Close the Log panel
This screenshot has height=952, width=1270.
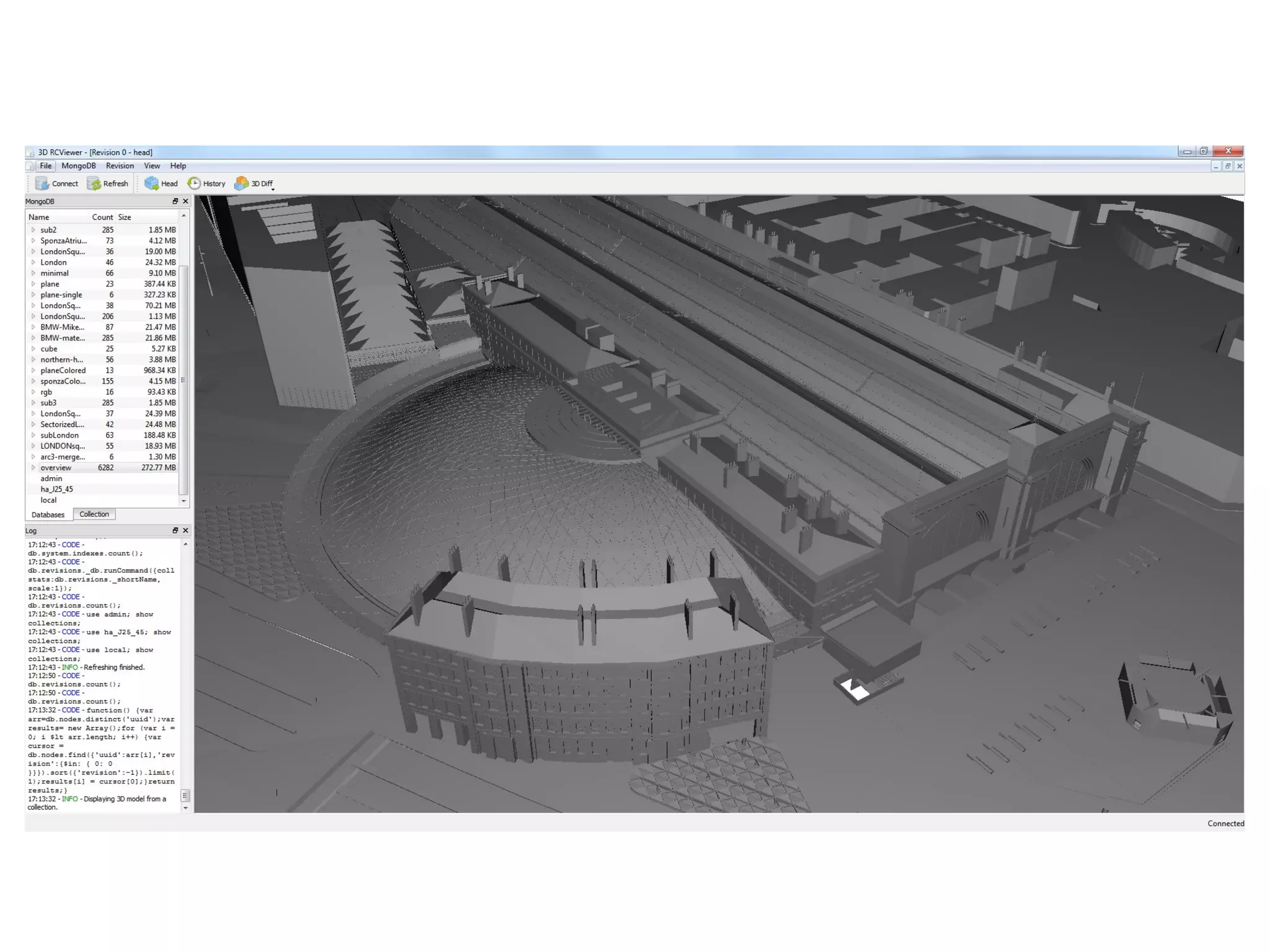[185, 531]
